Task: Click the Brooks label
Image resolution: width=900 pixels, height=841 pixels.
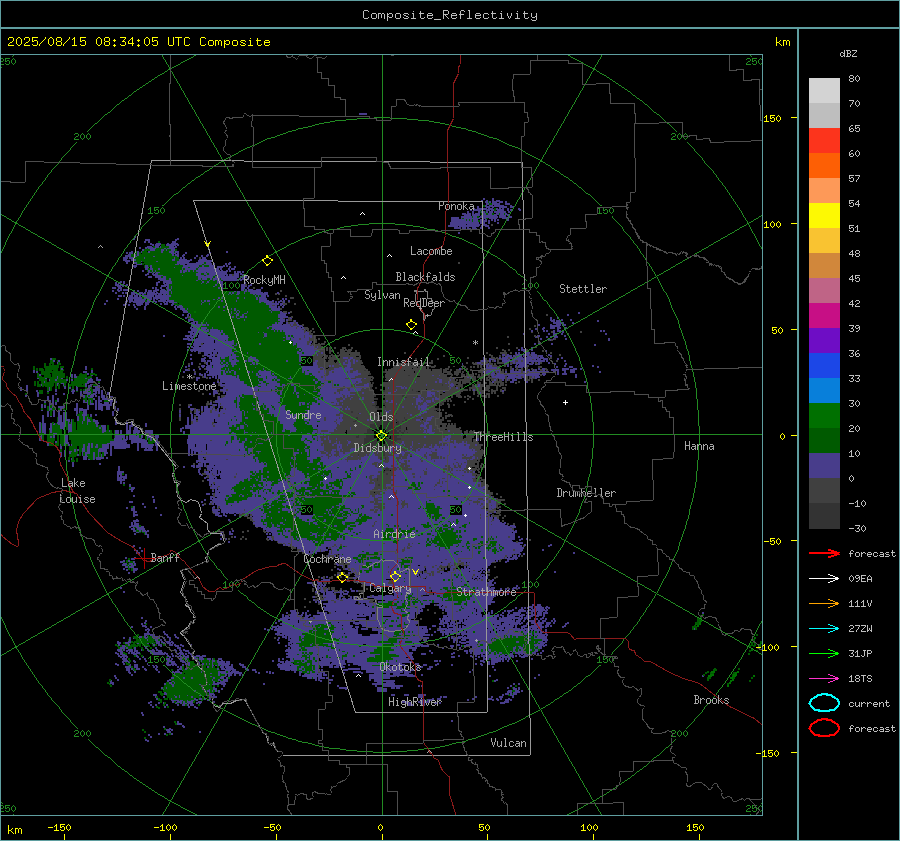Action: 711,700
